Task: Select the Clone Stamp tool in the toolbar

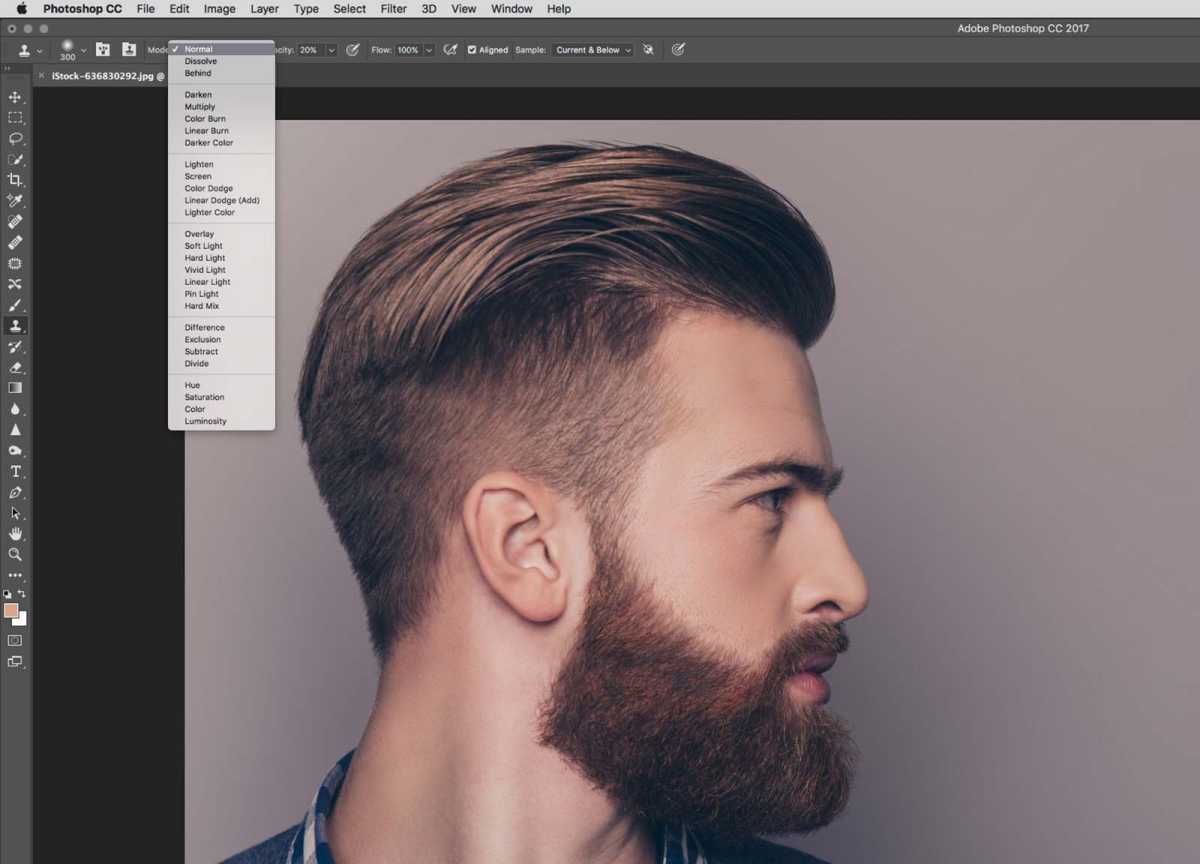Action: point(15,326)
